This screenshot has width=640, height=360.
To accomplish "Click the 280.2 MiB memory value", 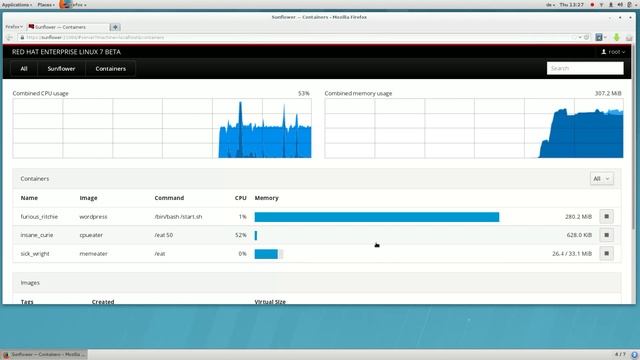I will [x=578, y=217].
